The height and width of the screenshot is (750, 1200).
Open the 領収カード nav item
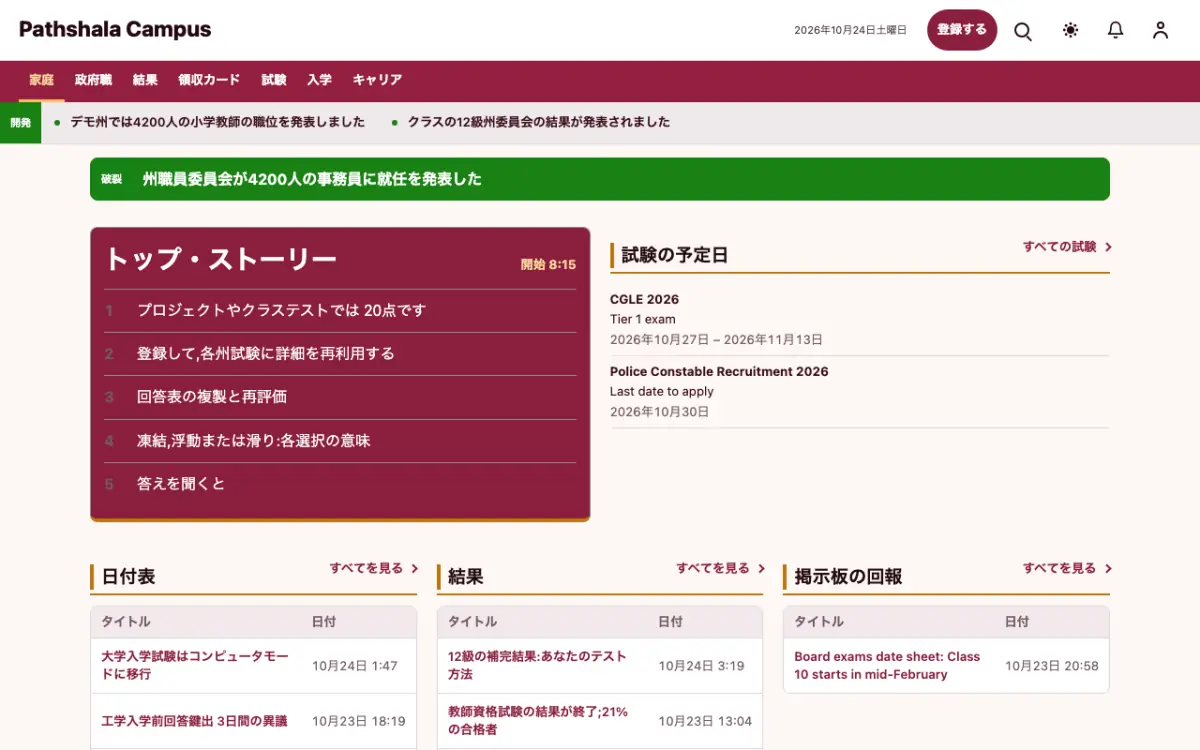(x=209, y=80)
